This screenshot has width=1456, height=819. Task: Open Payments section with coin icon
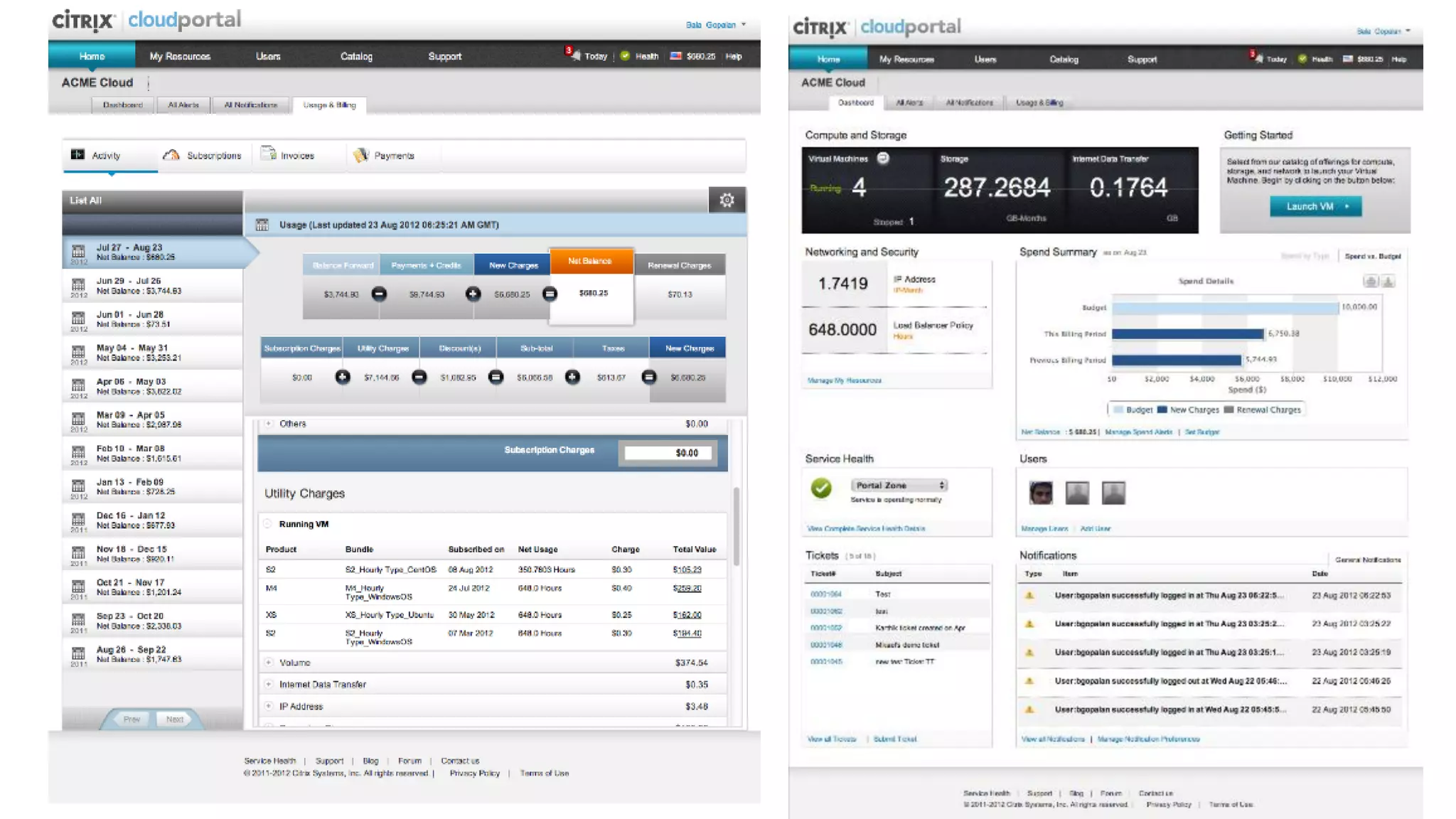(361, 155)
